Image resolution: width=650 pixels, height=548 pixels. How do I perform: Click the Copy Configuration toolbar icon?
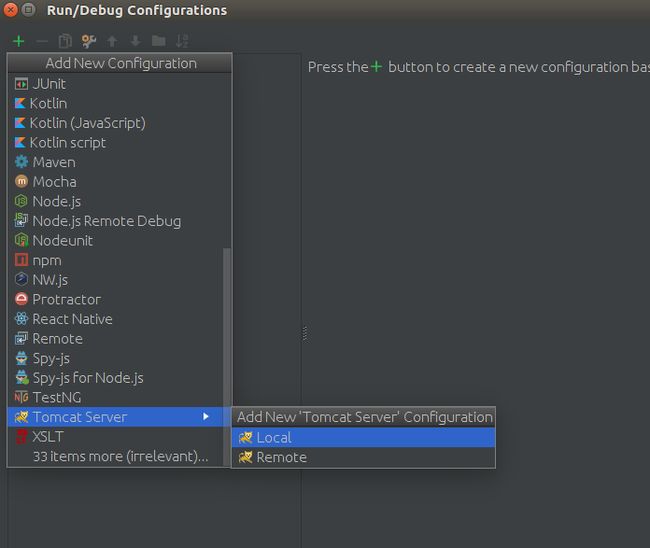65,41
